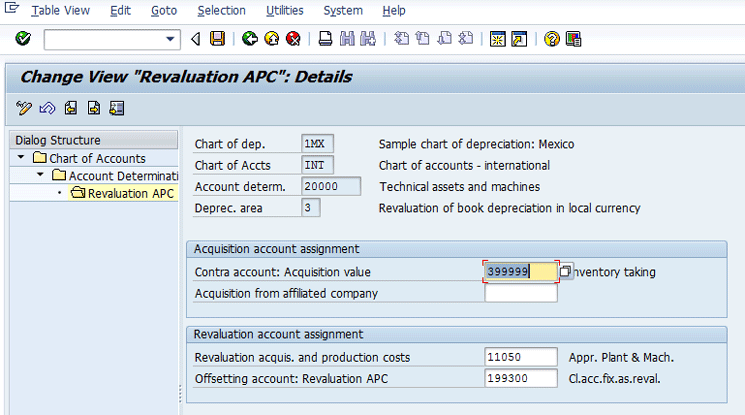Click search help button beside Contra account
The height and width of the screenshot is (415, 745).
(x=565, y=272)
